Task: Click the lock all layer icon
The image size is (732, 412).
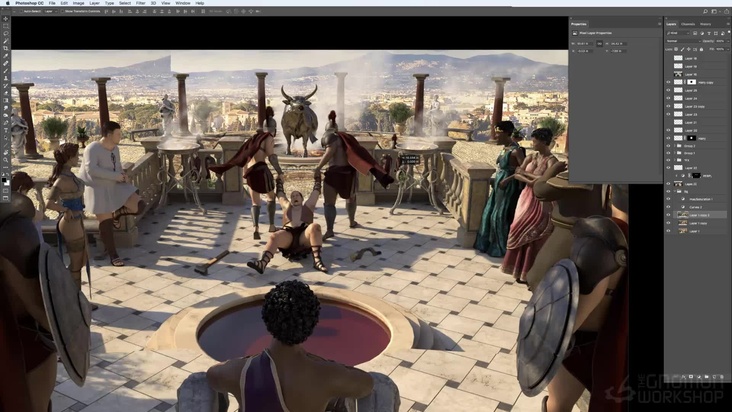Action: click(700, 48)
